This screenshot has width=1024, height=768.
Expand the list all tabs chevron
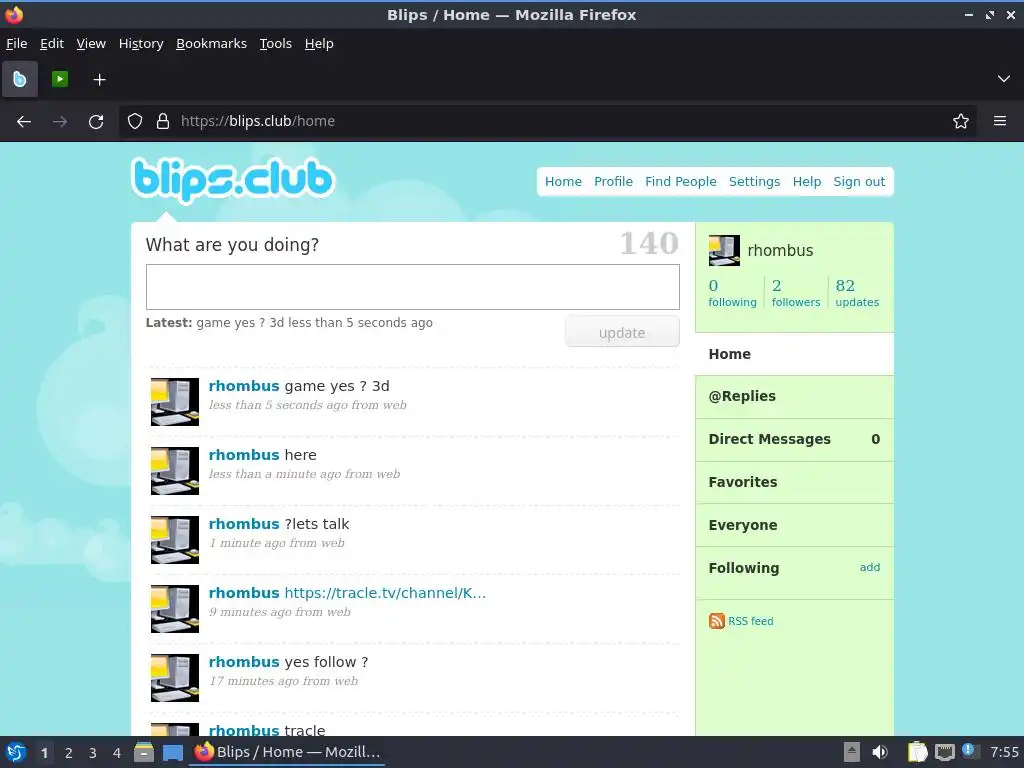click(1004, 79)
